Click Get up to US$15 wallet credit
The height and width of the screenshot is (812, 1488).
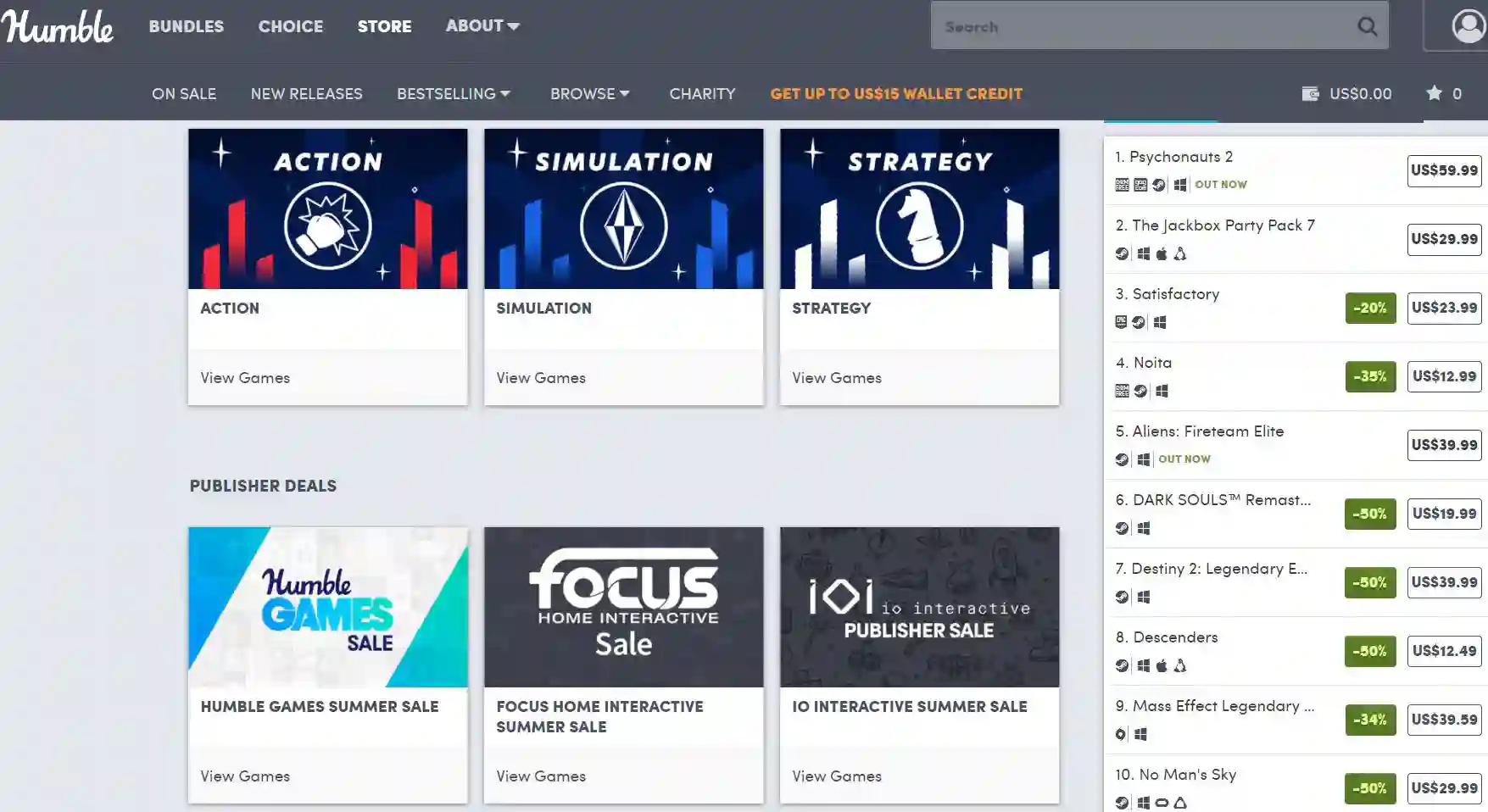[896, 93]
